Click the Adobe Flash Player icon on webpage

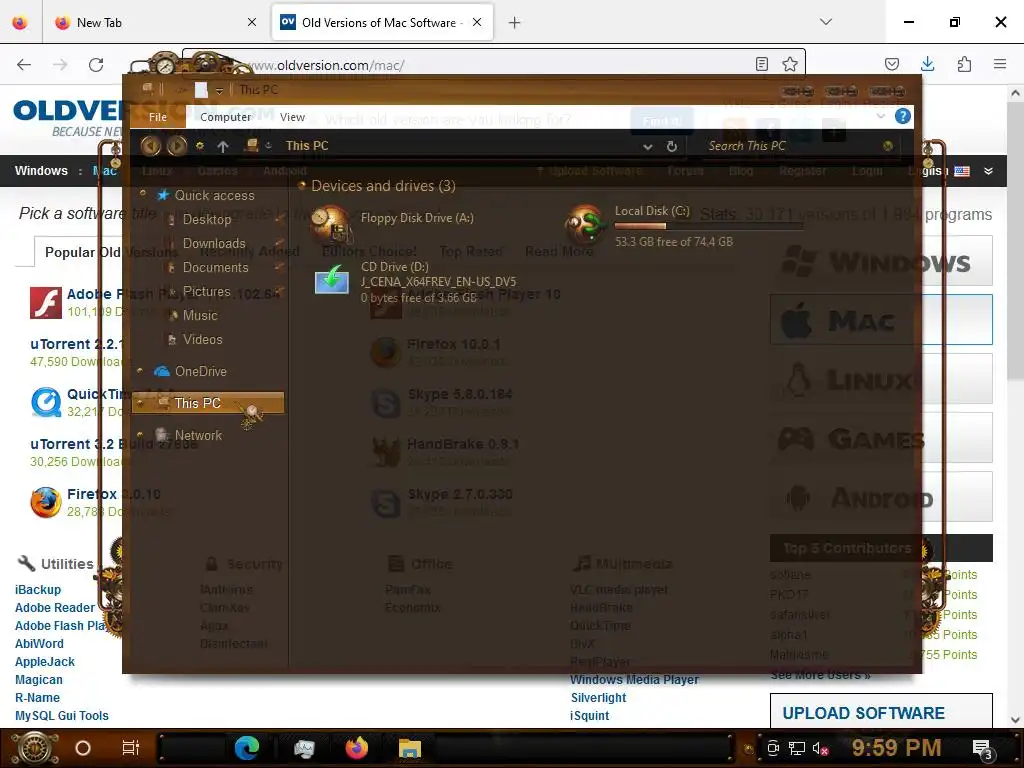point(46,303)
